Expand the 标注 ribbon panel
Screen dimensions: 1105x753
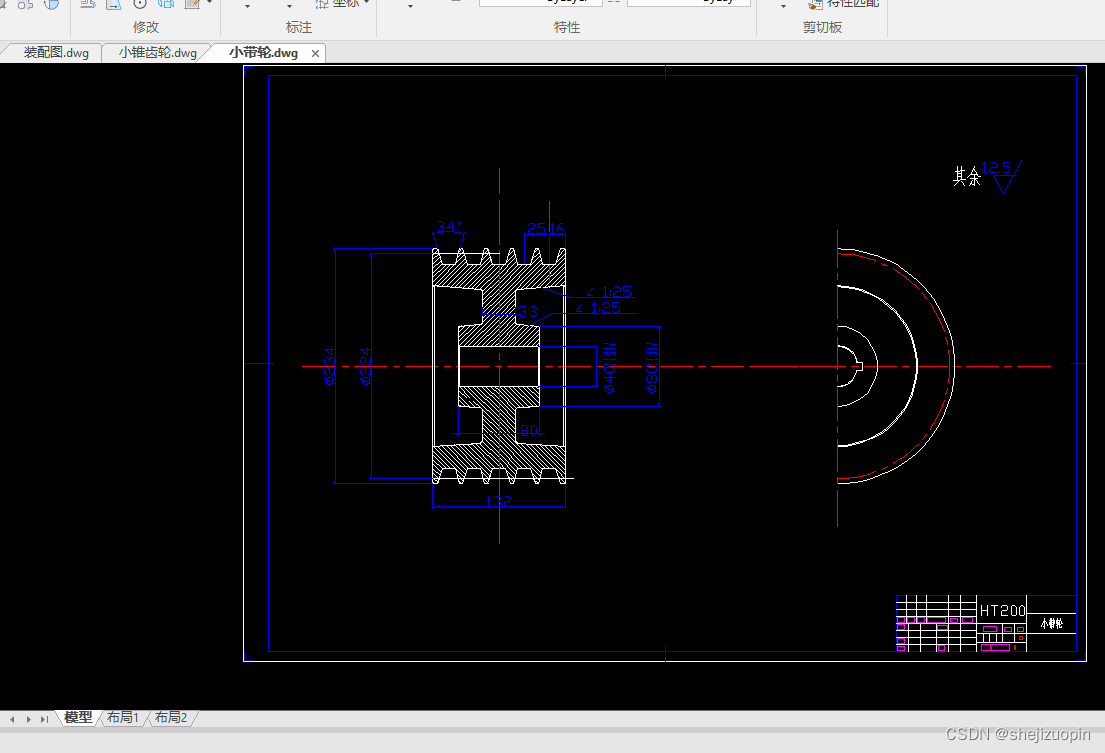point(299,27)
